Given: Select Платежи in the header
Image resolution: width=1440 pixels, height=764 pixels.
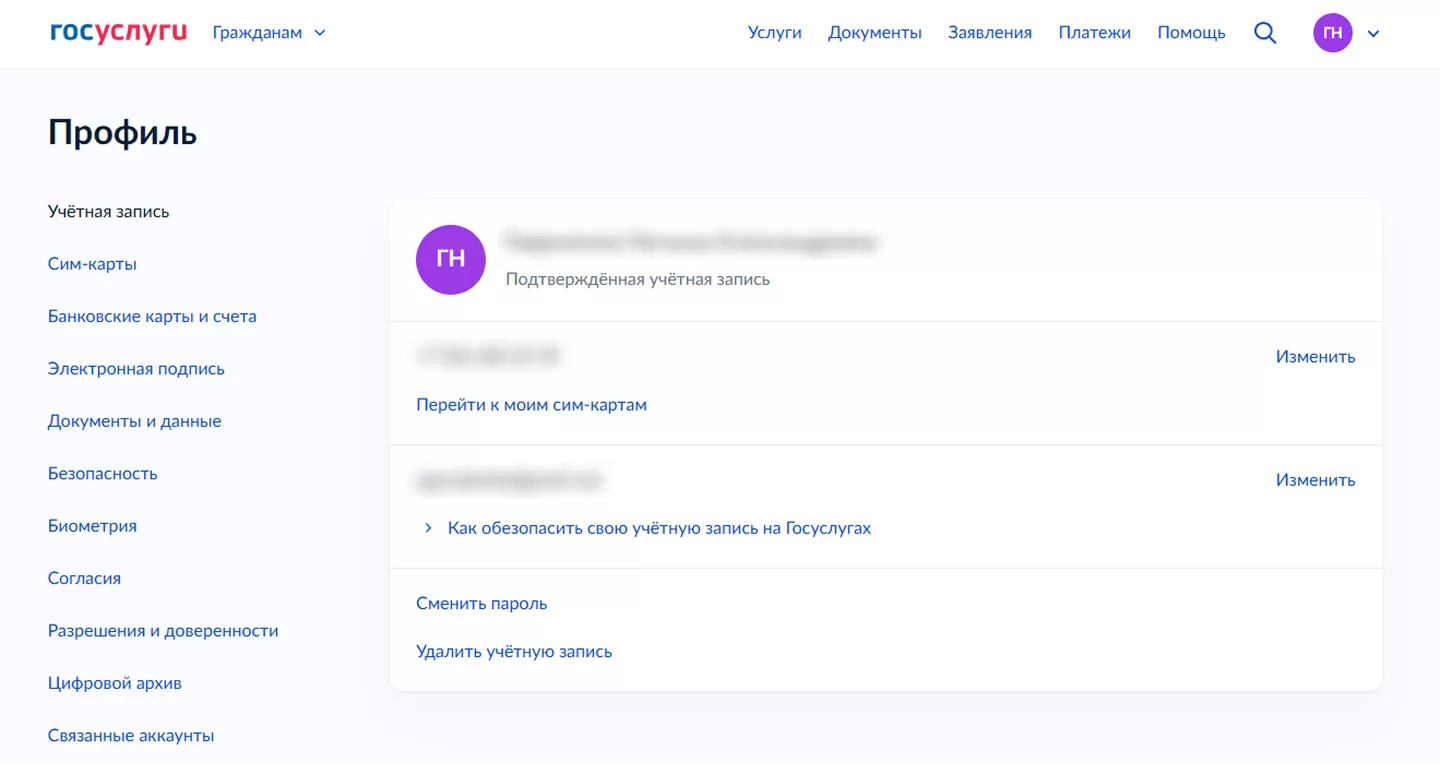Looking at the screenshot, I should pyautogui.click(x=1095, y=33).
